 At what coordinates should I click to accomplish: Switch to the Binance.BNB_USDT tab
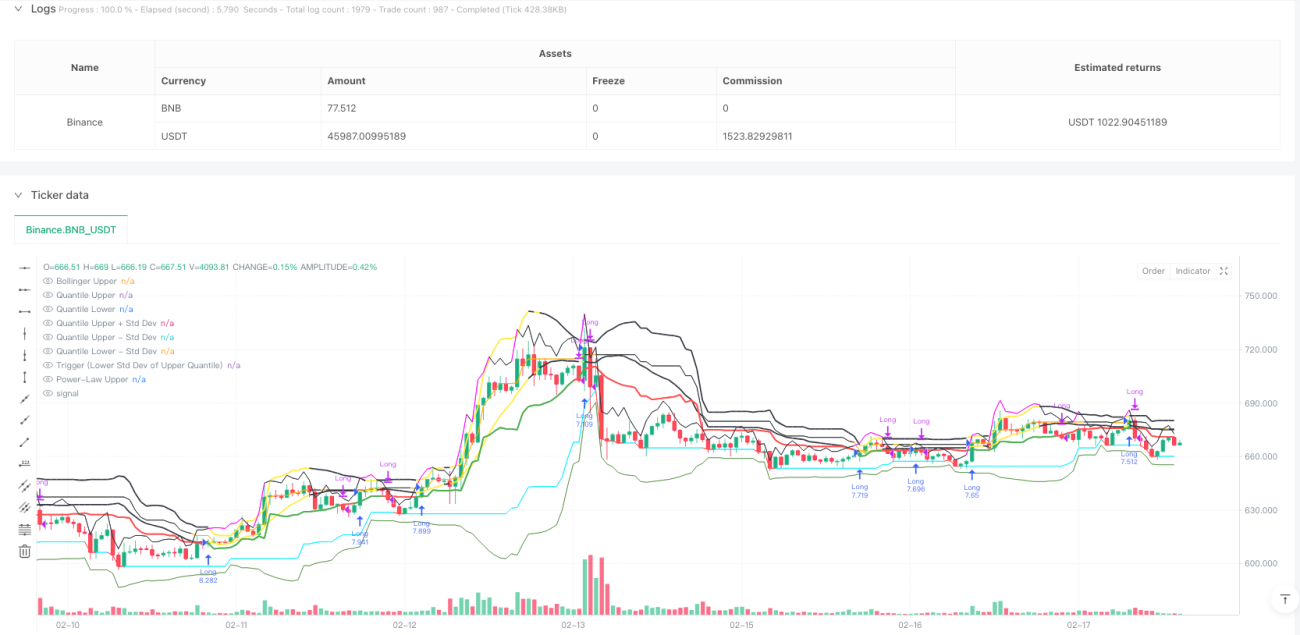click(x=71, y=230)
